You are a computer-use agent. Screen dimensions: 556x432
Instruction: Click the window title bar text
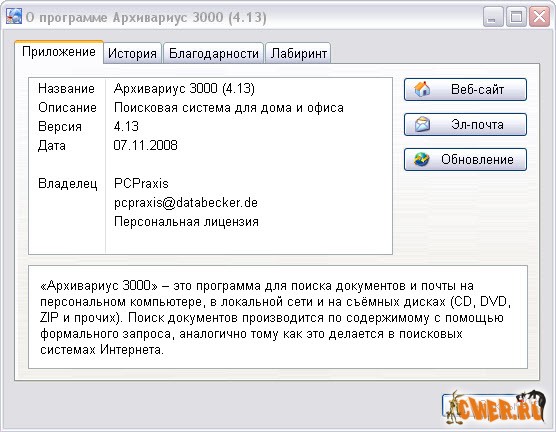146,17
